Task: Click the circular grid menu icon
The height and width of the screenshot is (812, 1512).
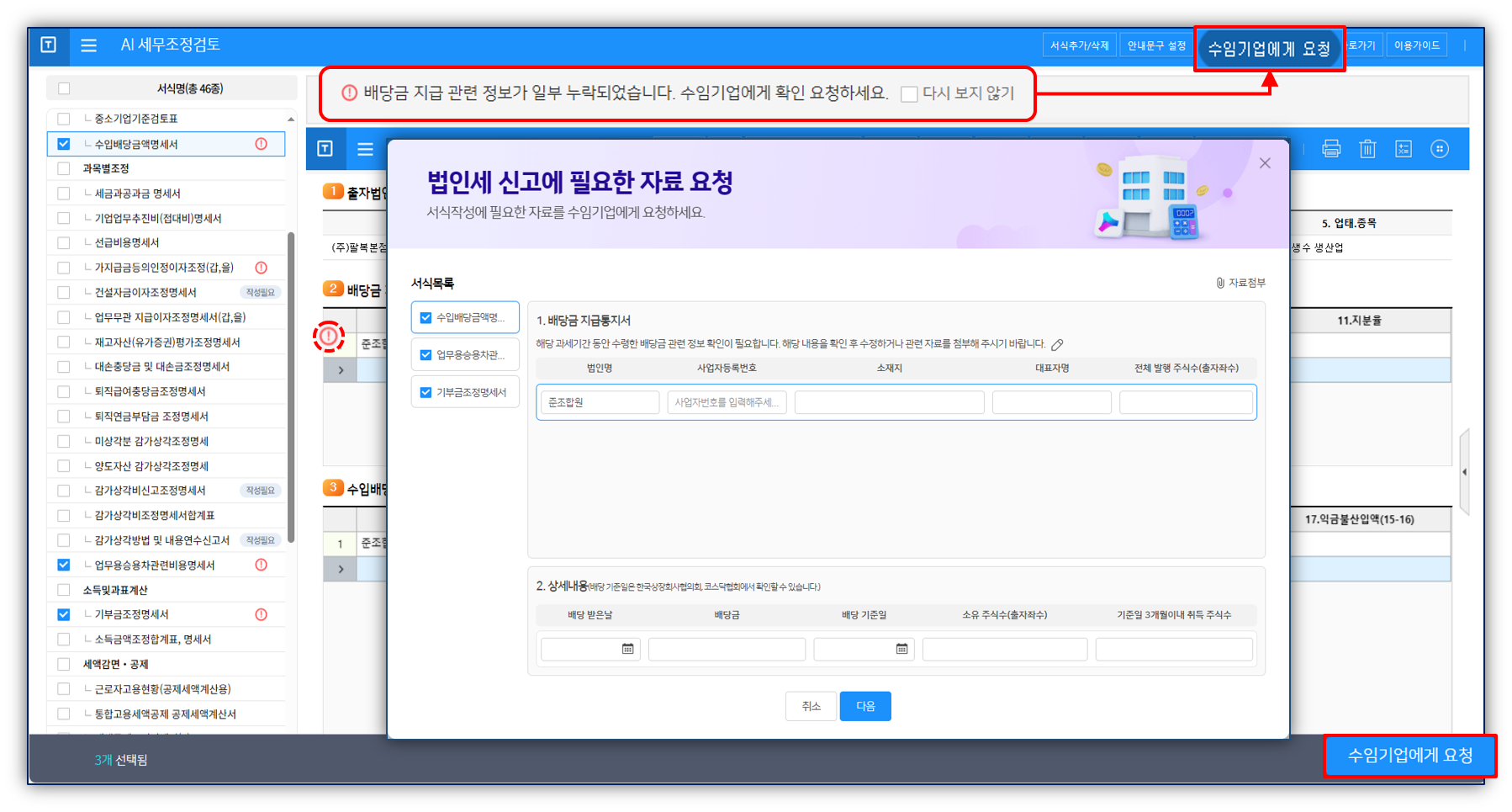Action: (x=1440, y=149)
